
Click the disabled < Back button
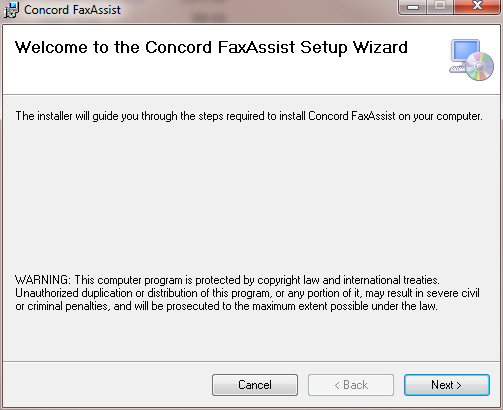pyautogui.click(x=351, y=385)
